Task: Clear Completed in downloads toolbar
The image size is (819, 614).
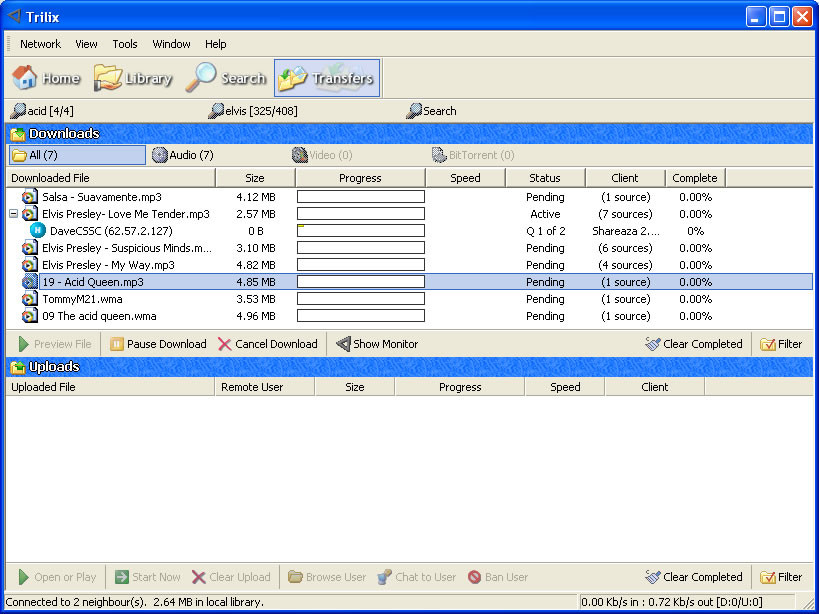Action: [694, 344]
